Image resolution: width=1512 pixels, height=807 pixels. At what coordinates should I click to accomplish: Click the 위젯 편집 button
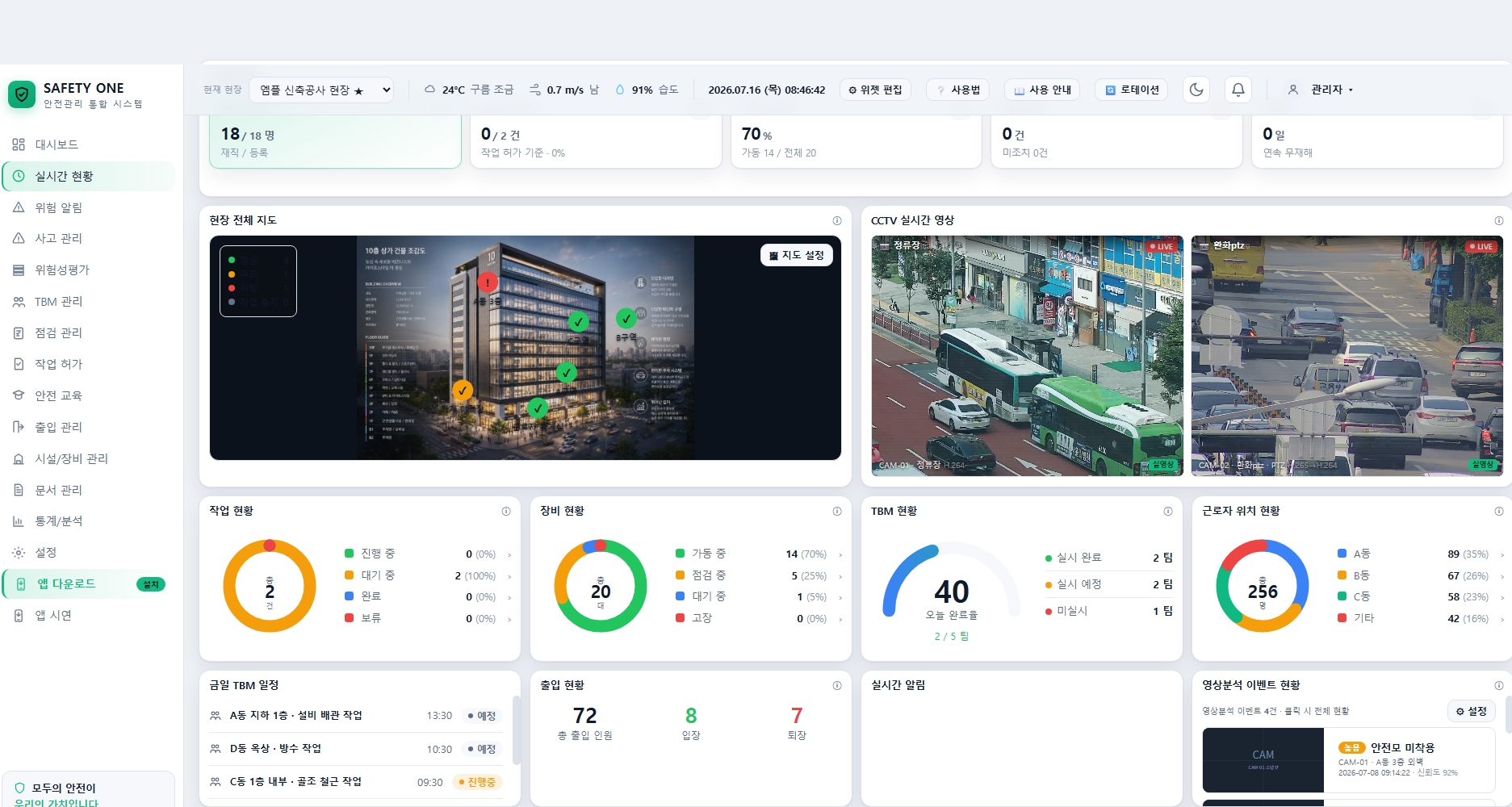coord(875,90)
